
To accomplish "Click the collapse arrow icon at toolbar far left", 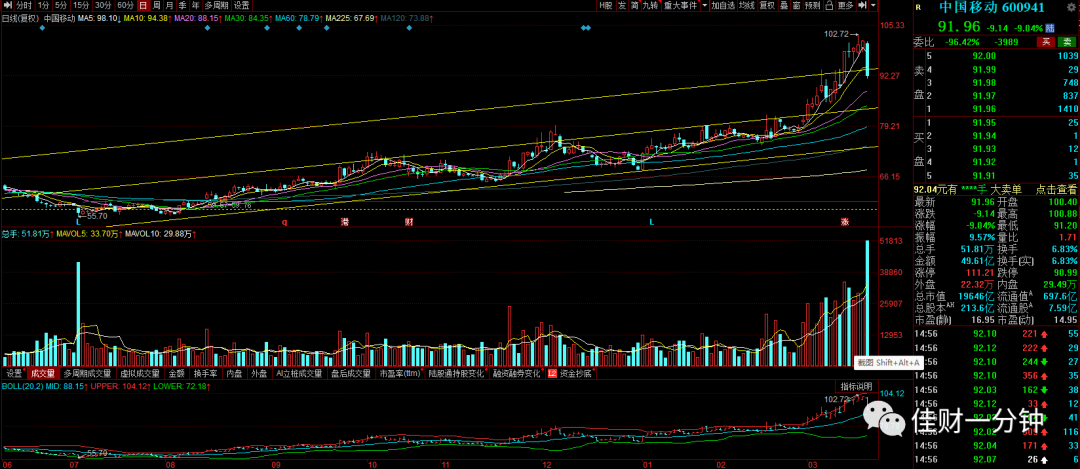I will (x=6, y=5).
